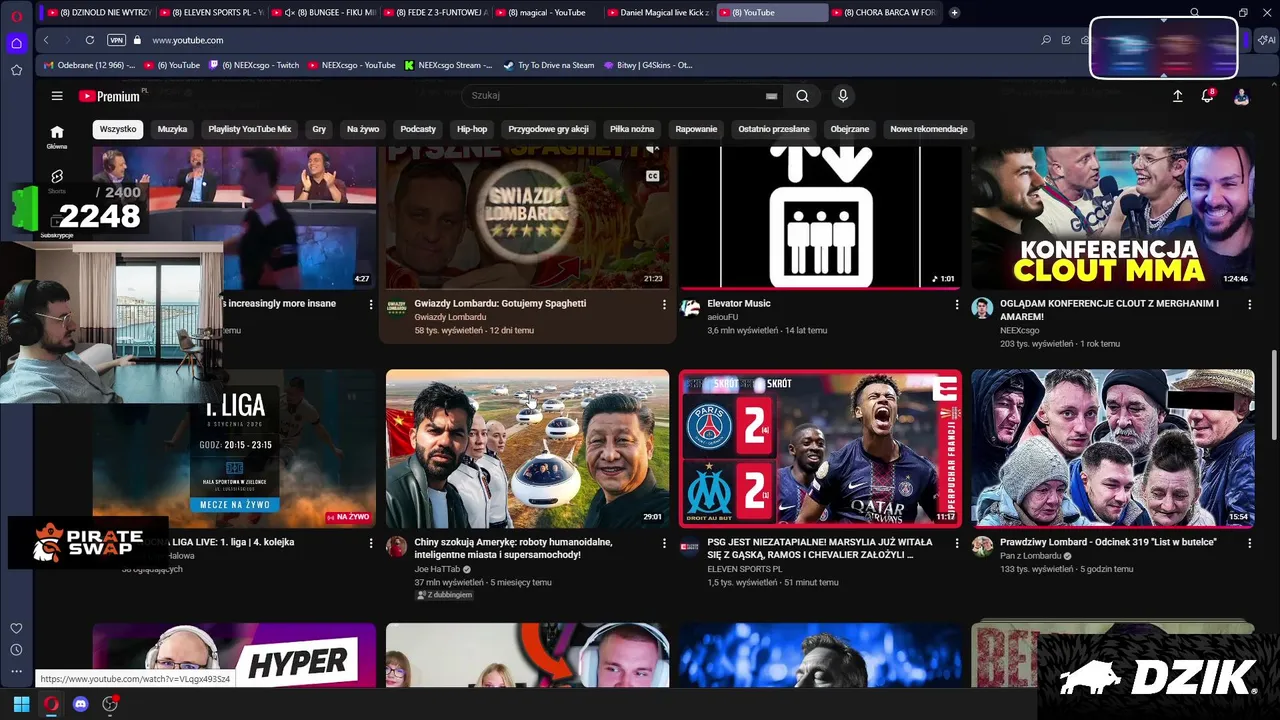This screenshot has width=1280, height=720.
Task: Open the sidebar three-dots settings
Action: [x=16, y=672]
